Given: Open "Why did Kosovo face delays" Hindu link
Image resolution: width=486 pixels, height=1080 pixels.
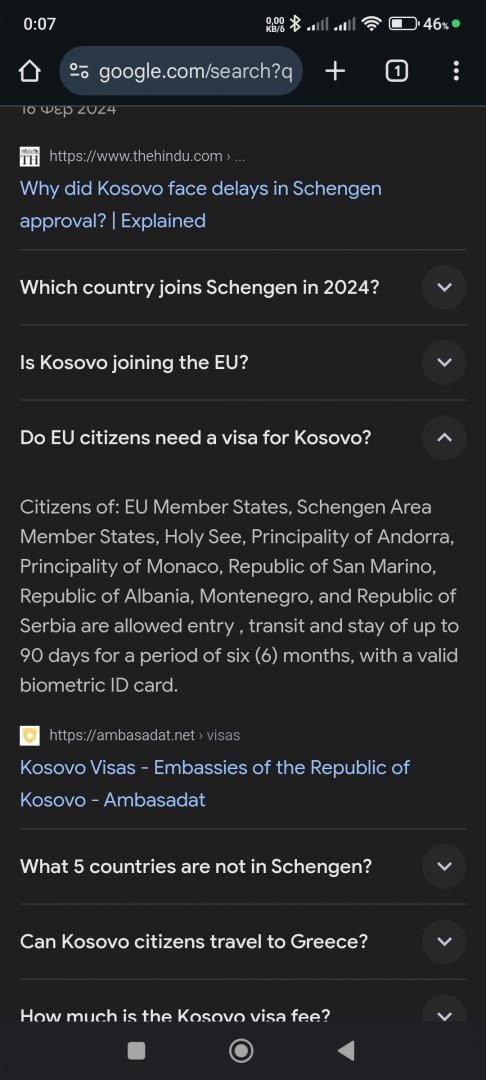Looking at the screenshot, I should (x=200, y=205).
